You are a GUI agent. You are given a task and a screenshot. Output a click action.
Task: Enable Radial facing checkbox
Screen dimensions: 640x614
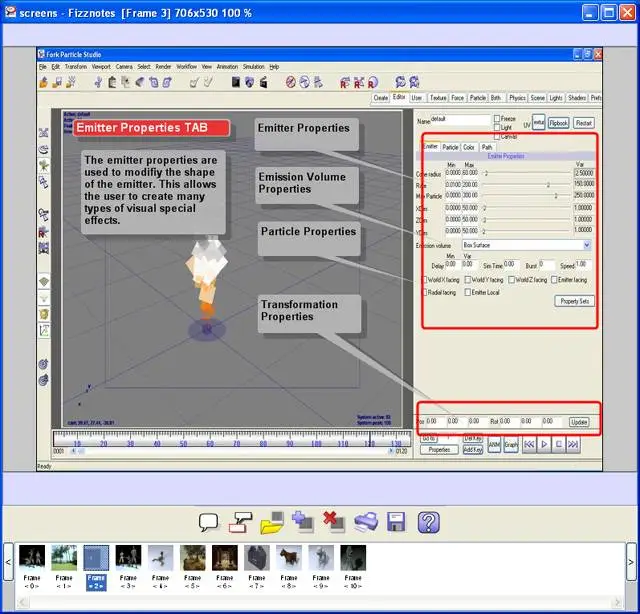pyautogui.click(x=424, y=292)
